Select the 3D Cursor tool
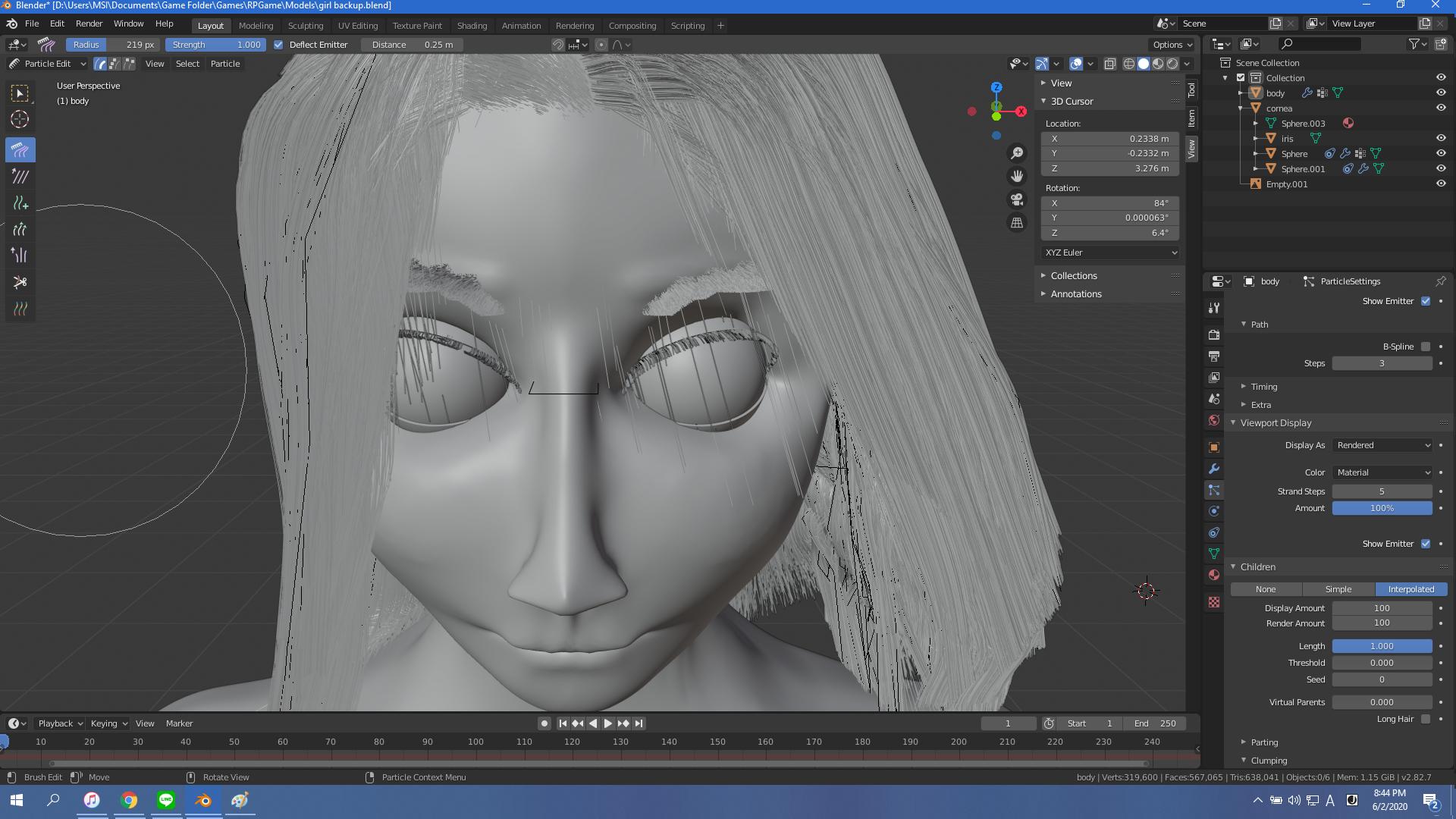 click(20, 120)
